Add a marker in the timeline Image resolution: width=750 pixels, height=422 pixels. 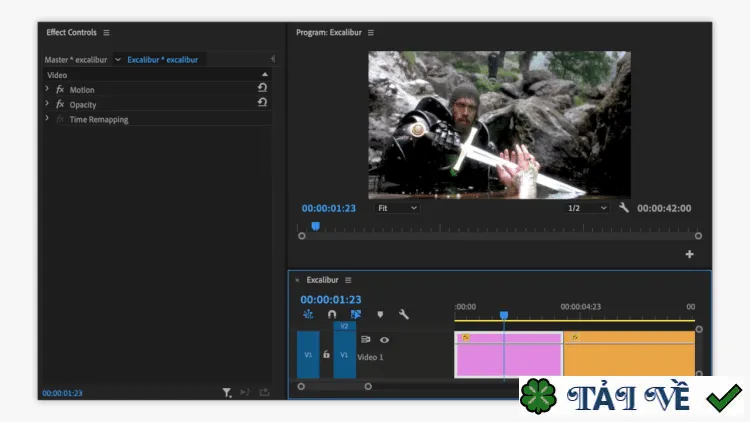(380, 314)
